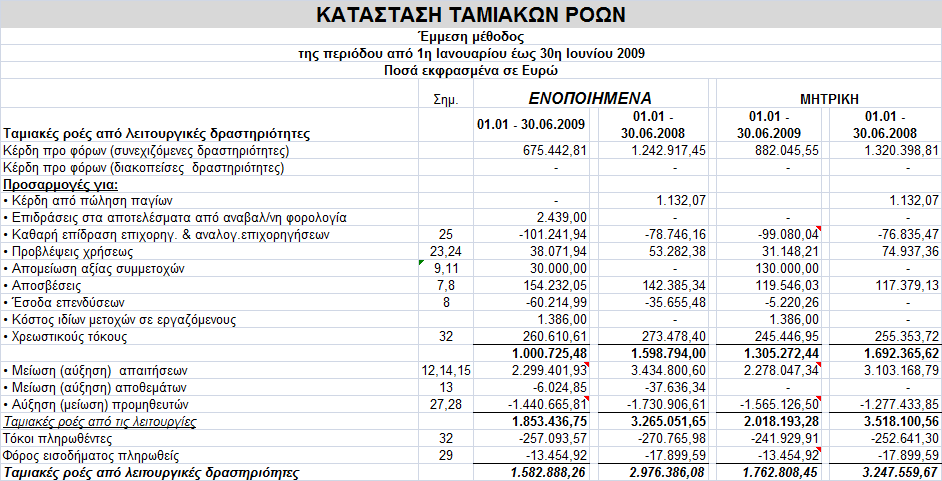The image size is (942, 481).
Task: Select the cell containing '-101.241,94'
Action: click(553, 235)
